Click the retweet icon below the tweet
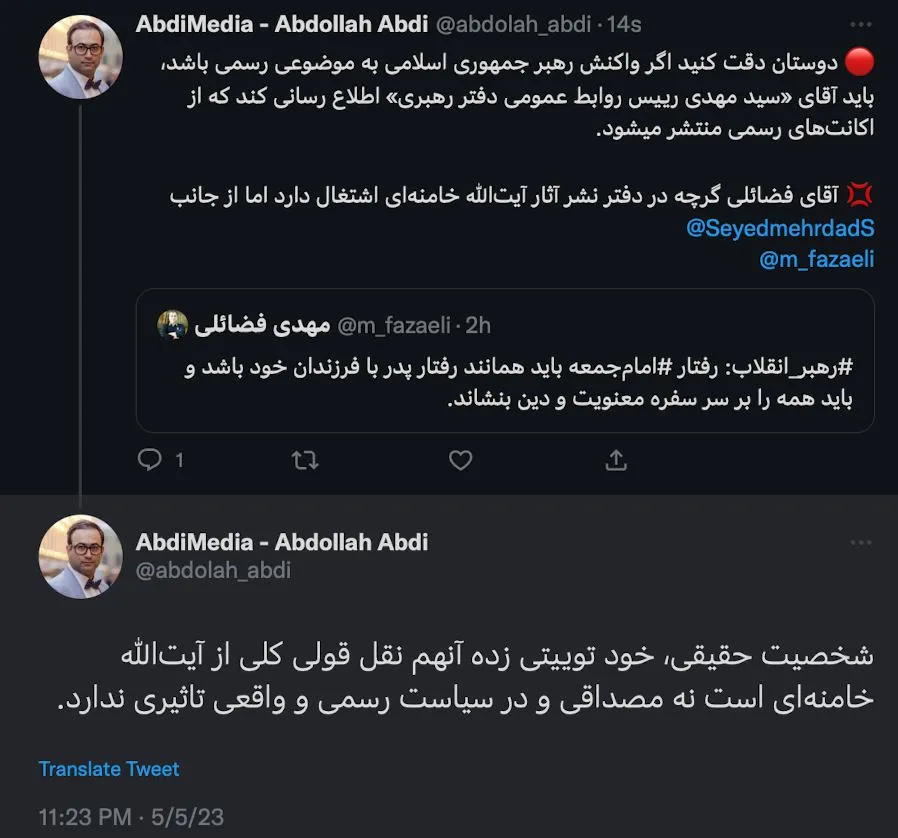 pos(305,461)
